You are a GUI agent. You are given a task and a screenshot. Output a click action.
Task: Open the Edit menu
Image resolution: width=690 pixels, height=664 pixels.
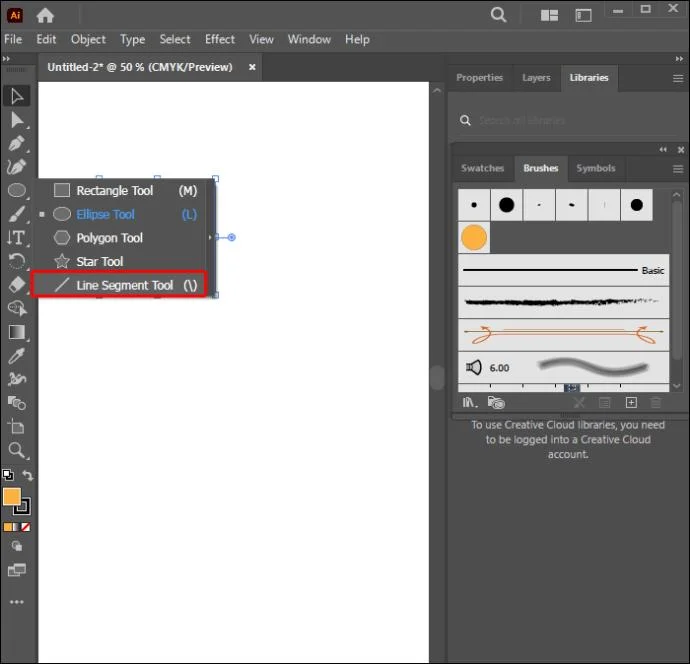click(x=46, y=39)
